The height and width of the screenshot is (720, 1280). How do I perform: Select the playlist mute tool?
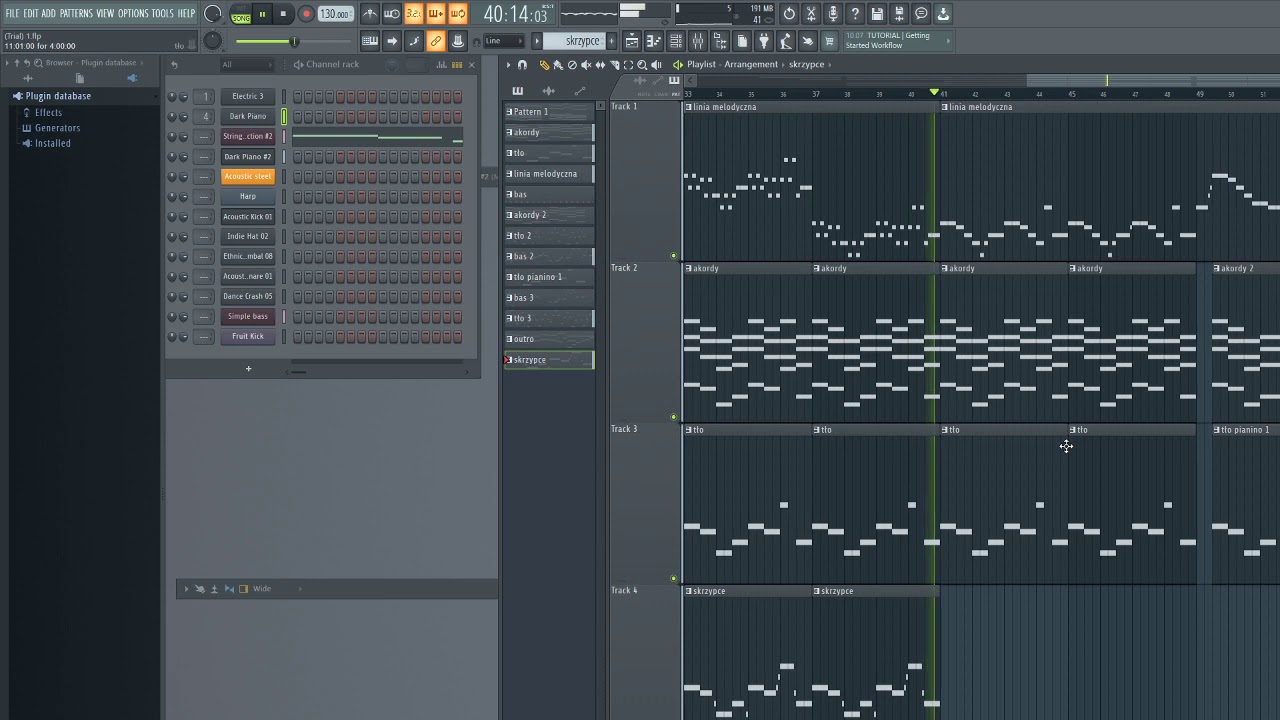(x=586, y=65)
